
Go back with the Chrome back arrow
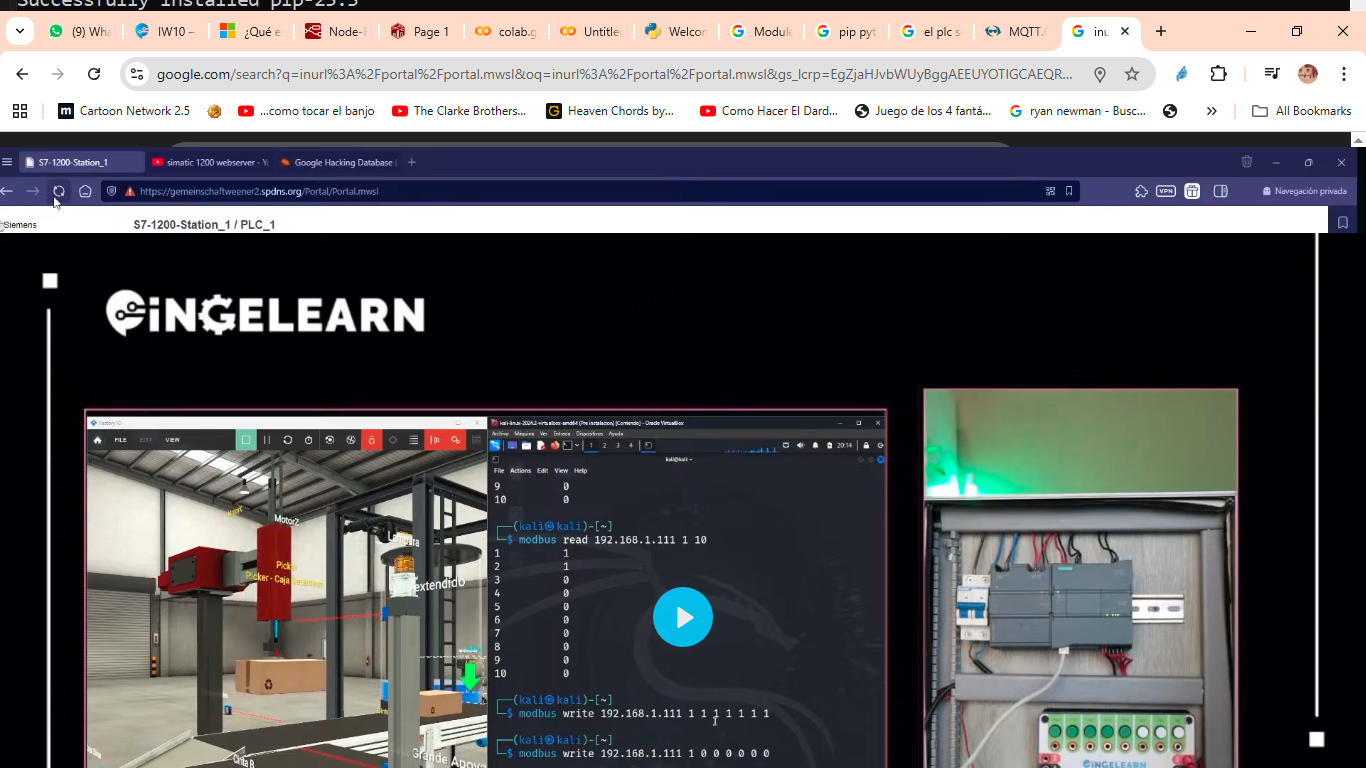point(22,74)
